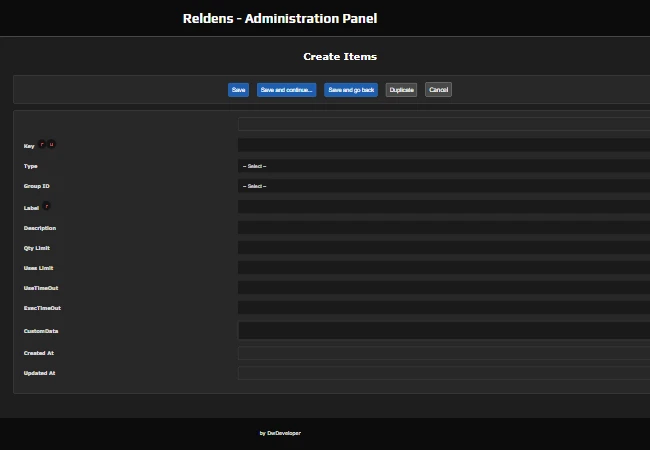Click Save and continue button
Viewport: 650px width, 450px height.
click(286, 90)
